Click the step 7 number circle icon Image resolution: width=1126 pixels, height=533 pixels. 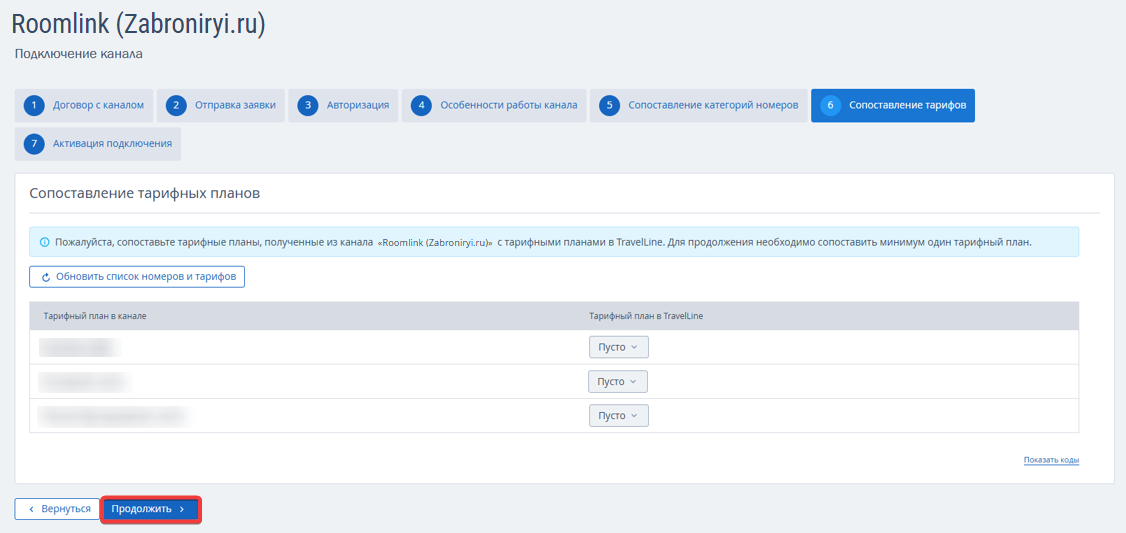35,144
